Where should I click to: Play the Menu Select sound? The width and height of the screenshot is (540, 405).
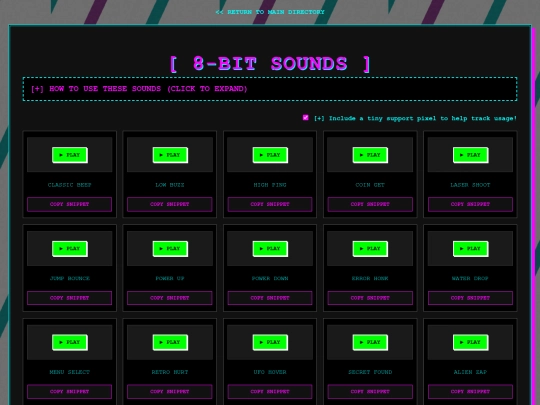70,342
